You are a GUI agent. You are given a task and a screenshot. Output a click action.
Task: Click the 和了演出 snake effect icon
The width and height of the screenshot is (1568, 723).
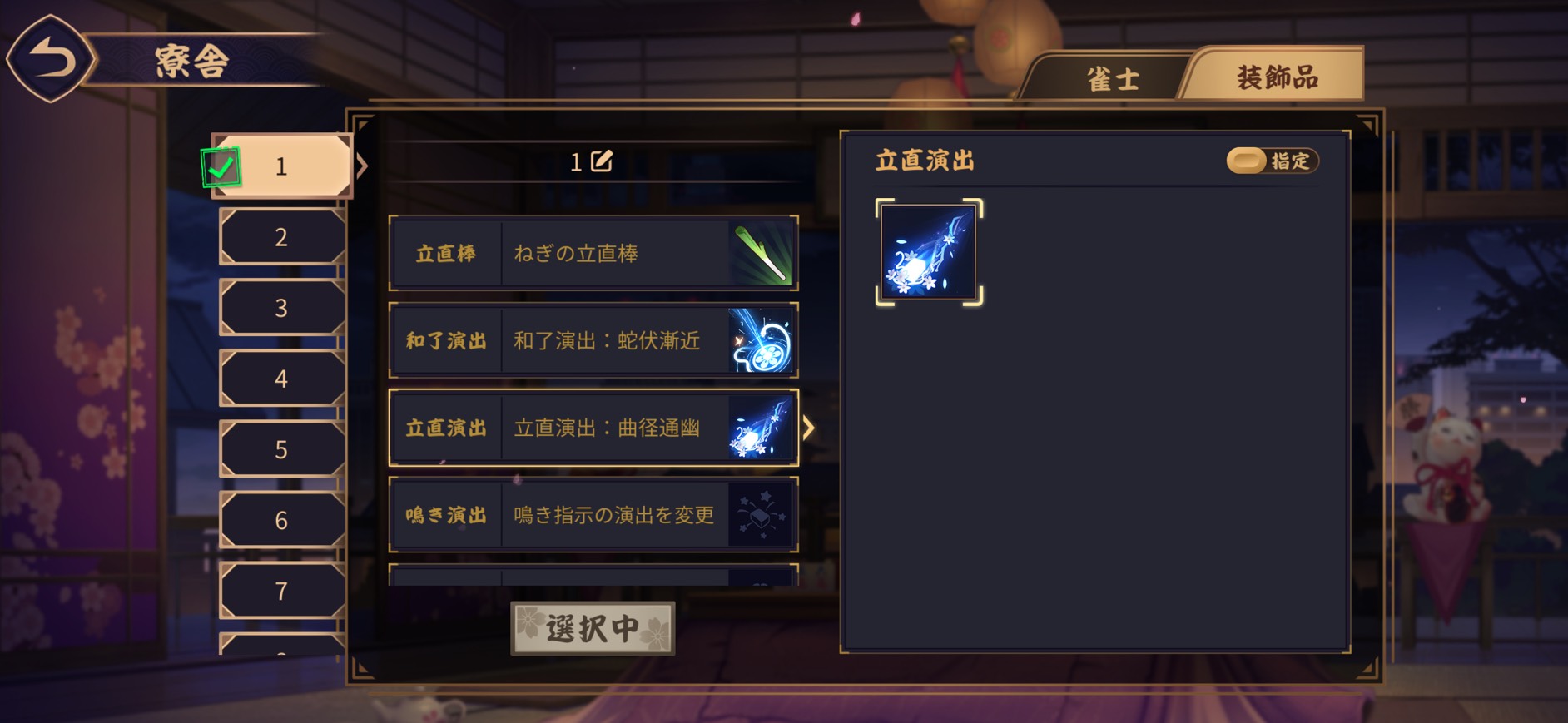(761, 341)
